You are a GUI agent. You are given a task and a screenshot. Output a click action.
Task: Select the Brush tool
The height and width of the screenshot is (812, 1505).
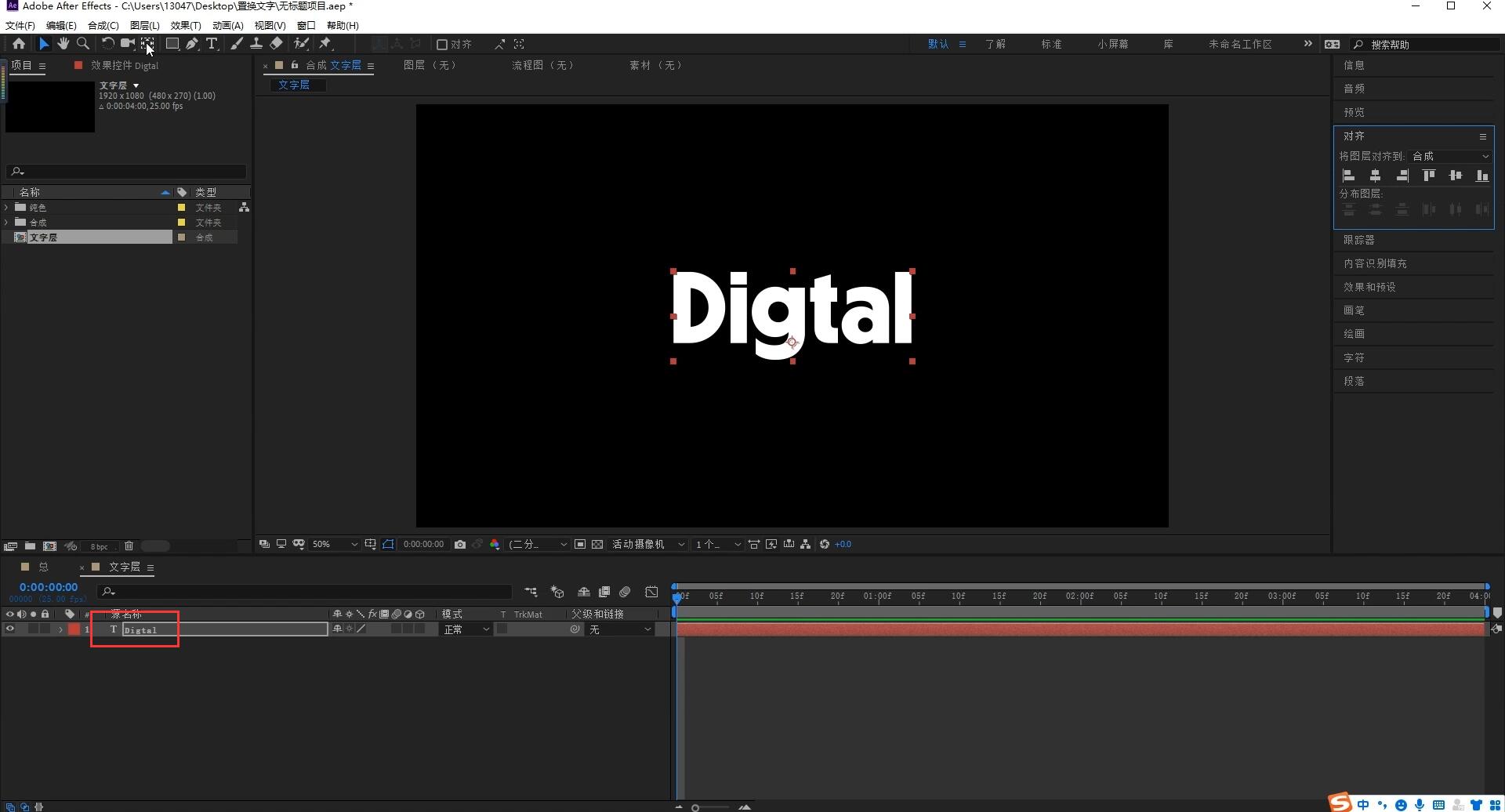236,44
